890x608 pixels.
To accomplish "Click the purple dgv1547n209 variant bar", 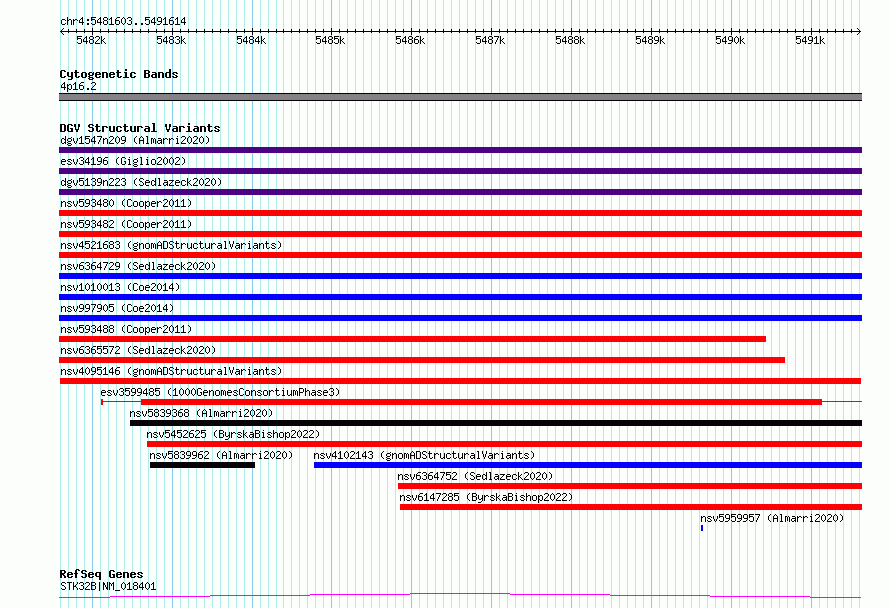I will coord(460,150).
